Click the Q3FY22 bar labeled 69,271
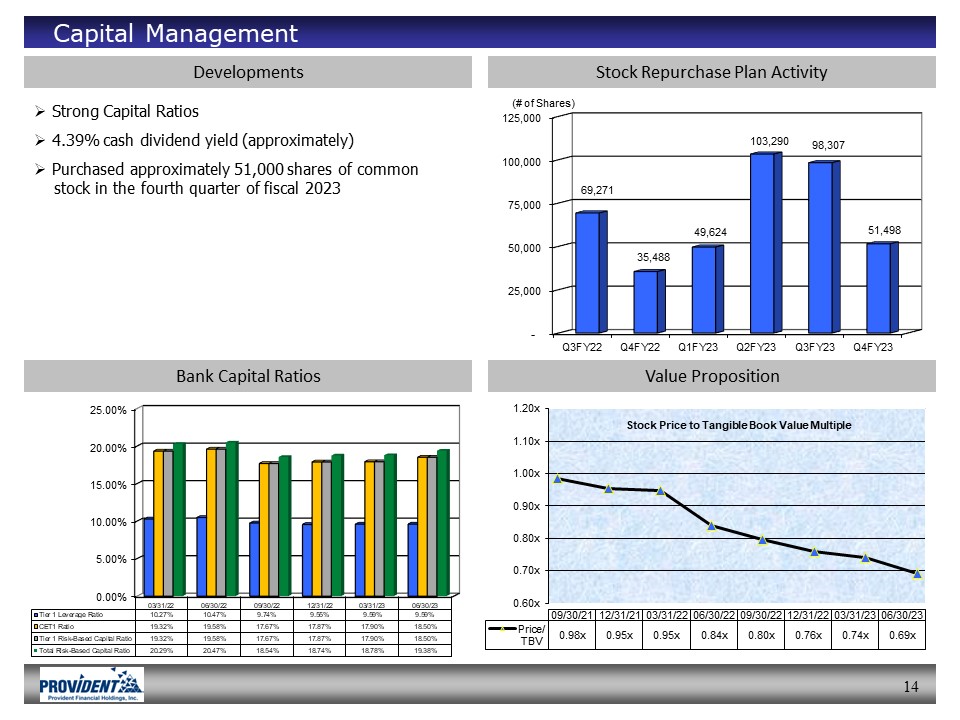 pos(589,272)
